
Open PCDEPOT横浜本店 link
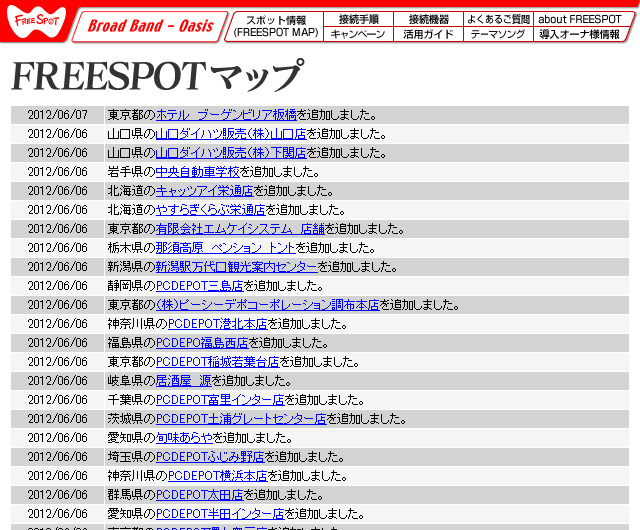[218, 476]
